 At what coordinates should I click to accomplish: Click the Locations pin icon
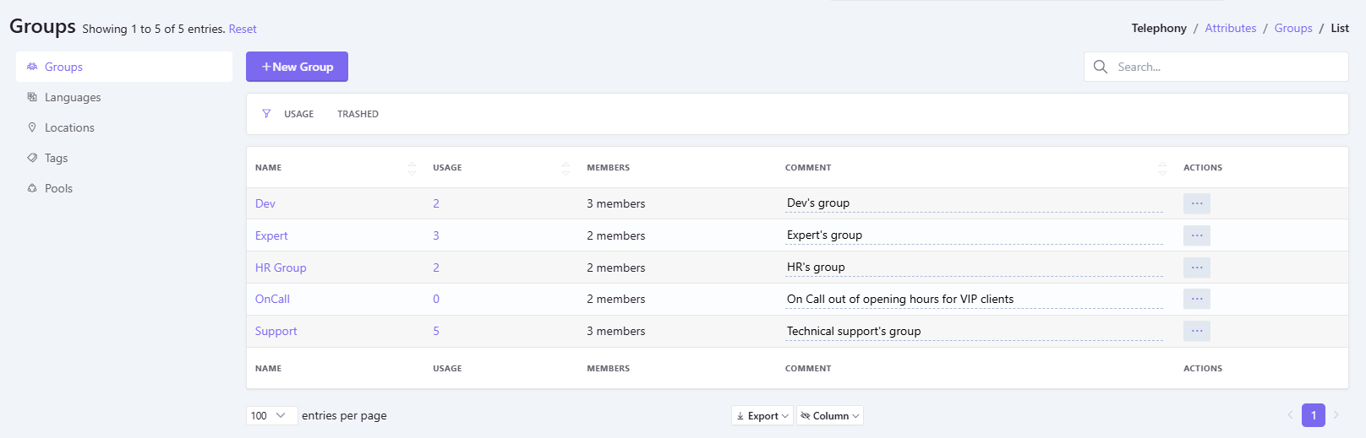tap(32, 128)
